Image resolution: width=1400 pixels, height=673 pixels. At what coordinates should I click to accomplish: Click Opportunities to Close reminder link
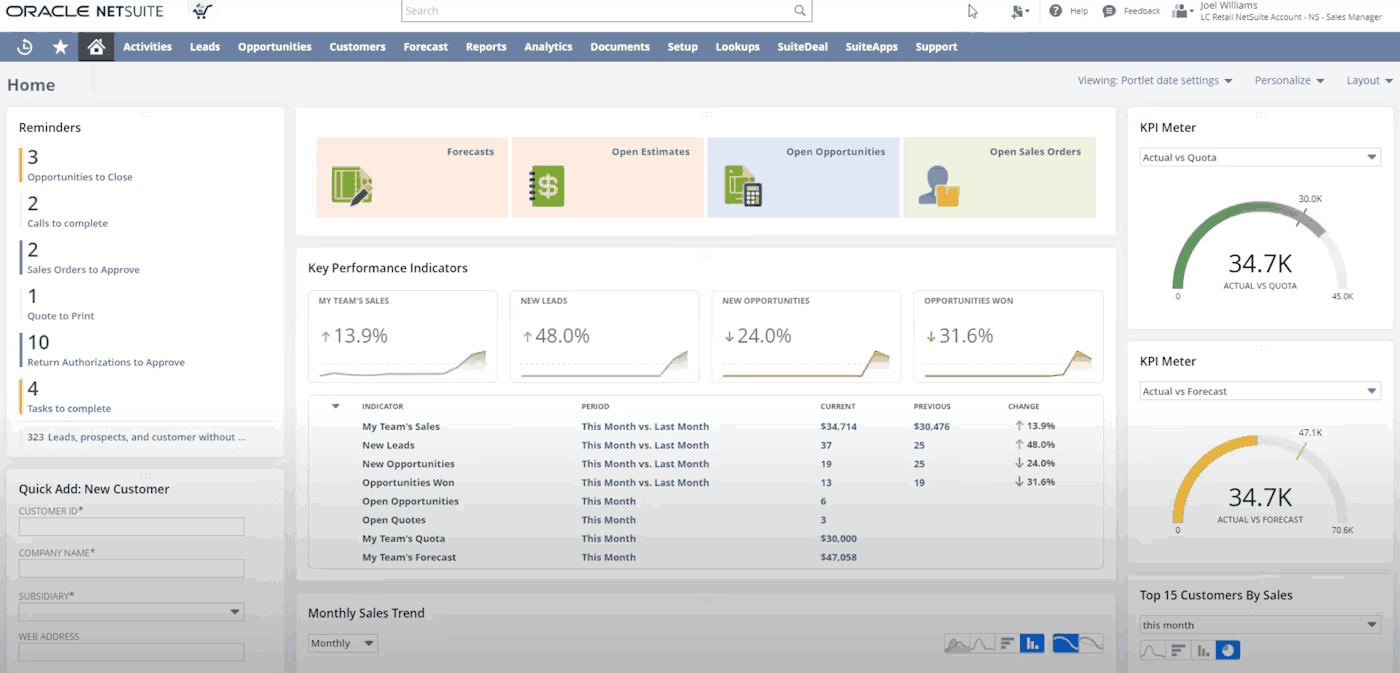click(80, 177)
